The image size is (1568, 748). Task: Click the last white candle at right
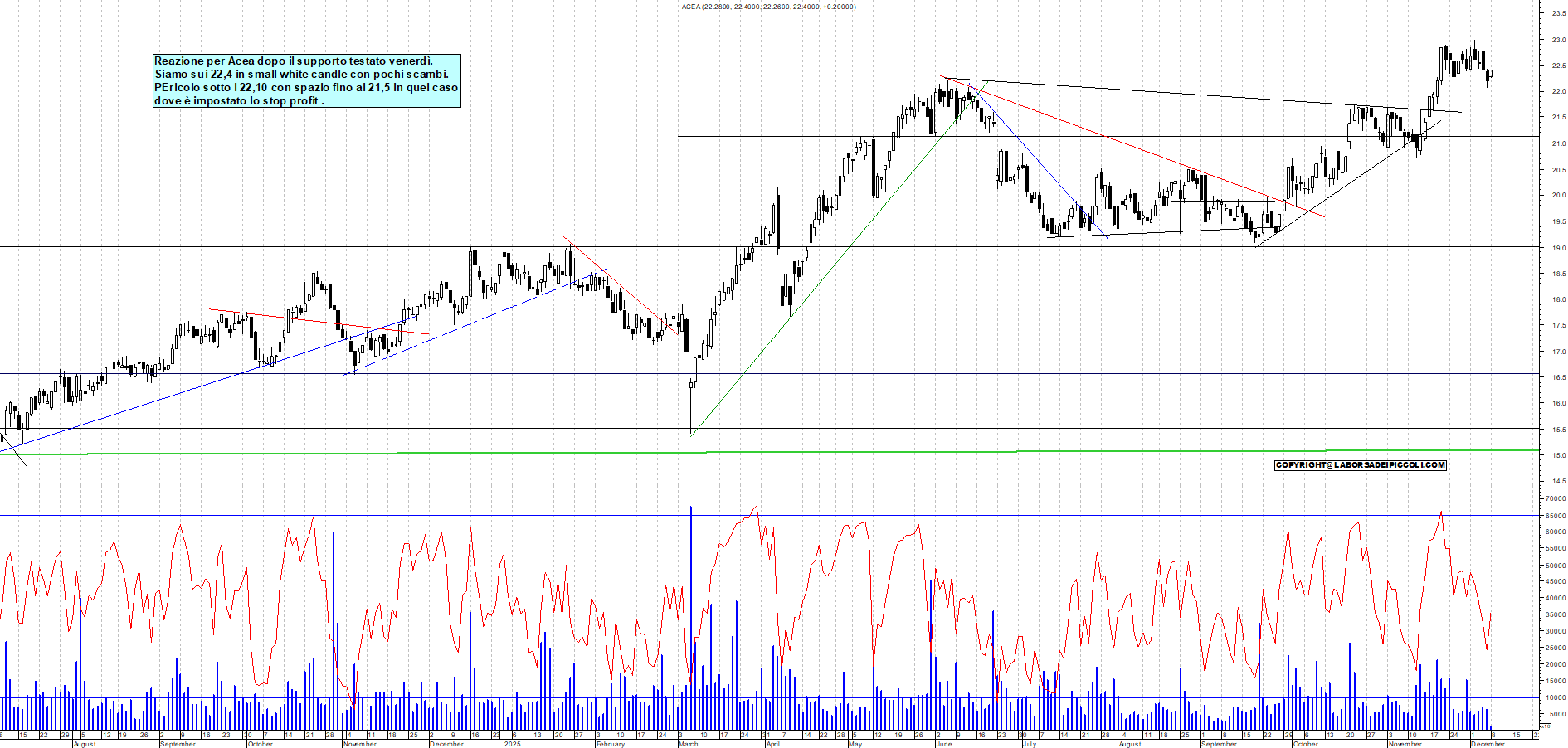(x=1490, y=74)
